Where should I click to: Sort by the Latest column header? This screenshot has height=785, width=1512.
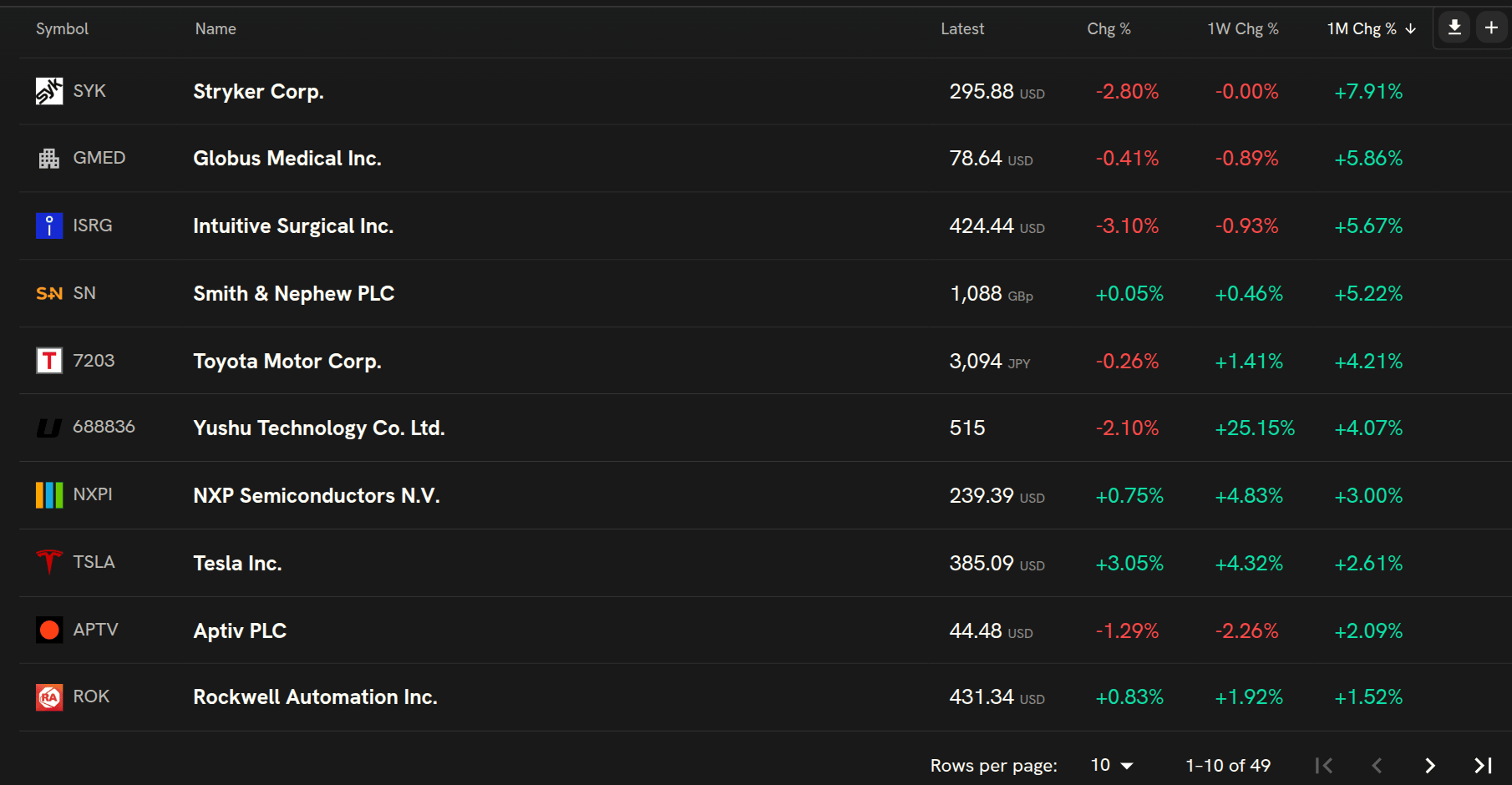962,28
